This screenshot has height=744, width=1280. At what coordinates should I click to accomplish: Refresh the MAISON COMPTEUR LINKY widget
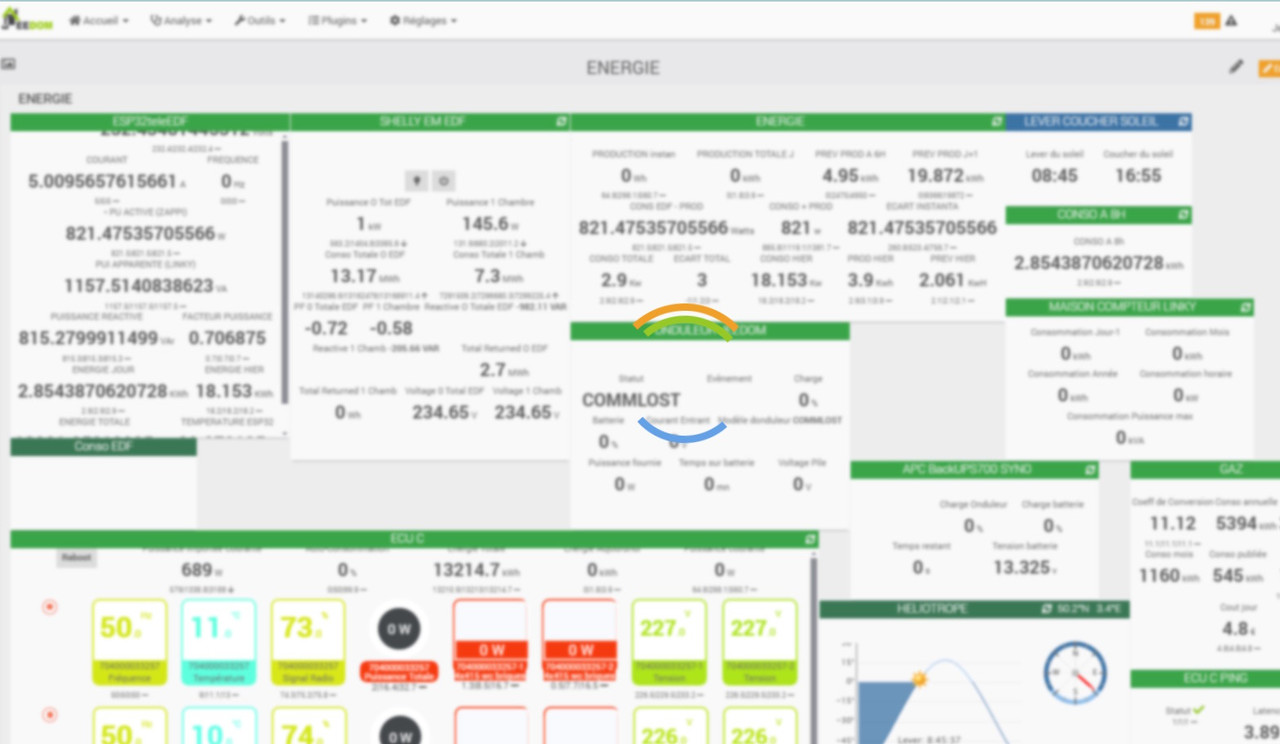pyautogui.click(x=1245, y=306)
